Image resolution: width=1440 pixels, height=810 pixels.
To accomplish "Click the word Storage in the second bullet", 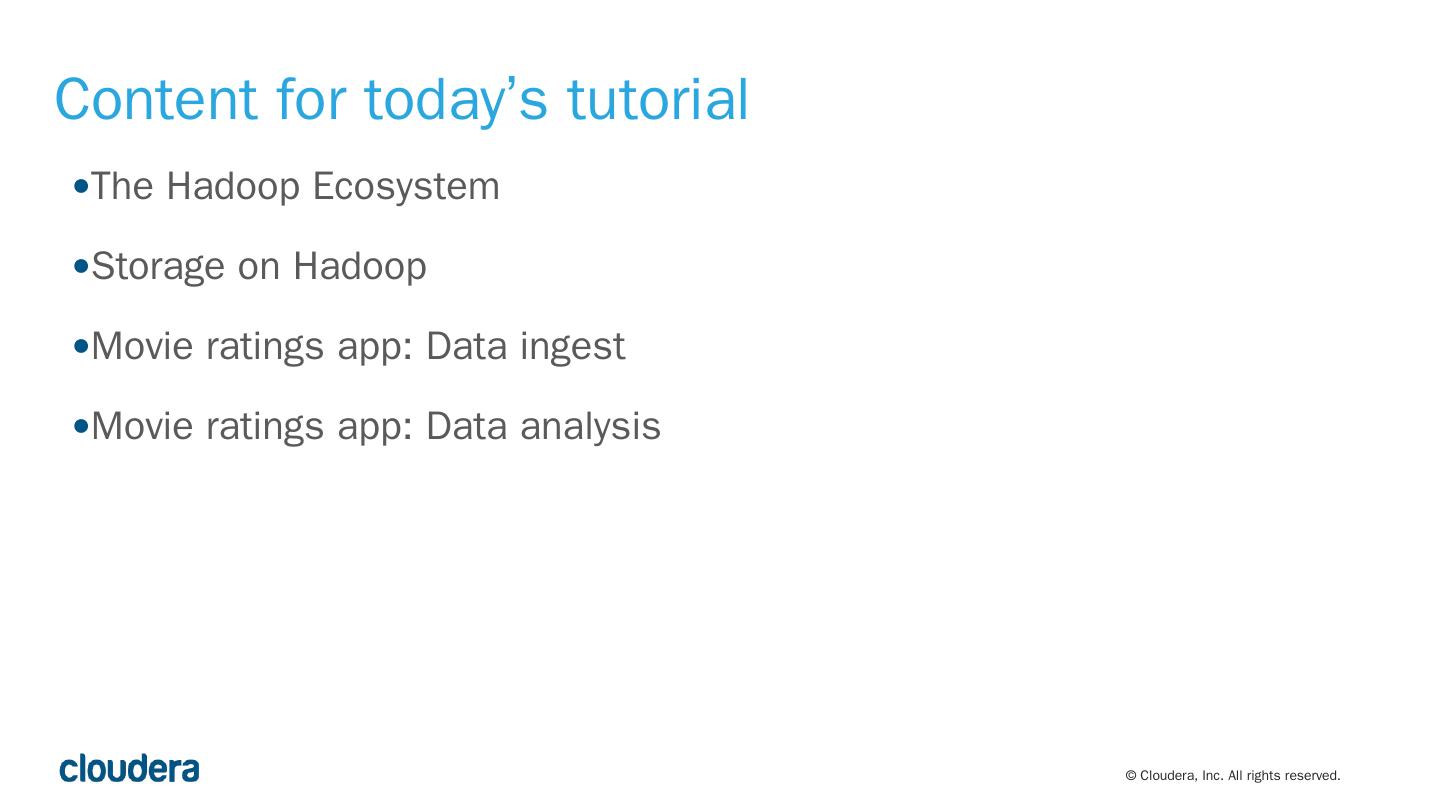I will [x=158, y=267].
